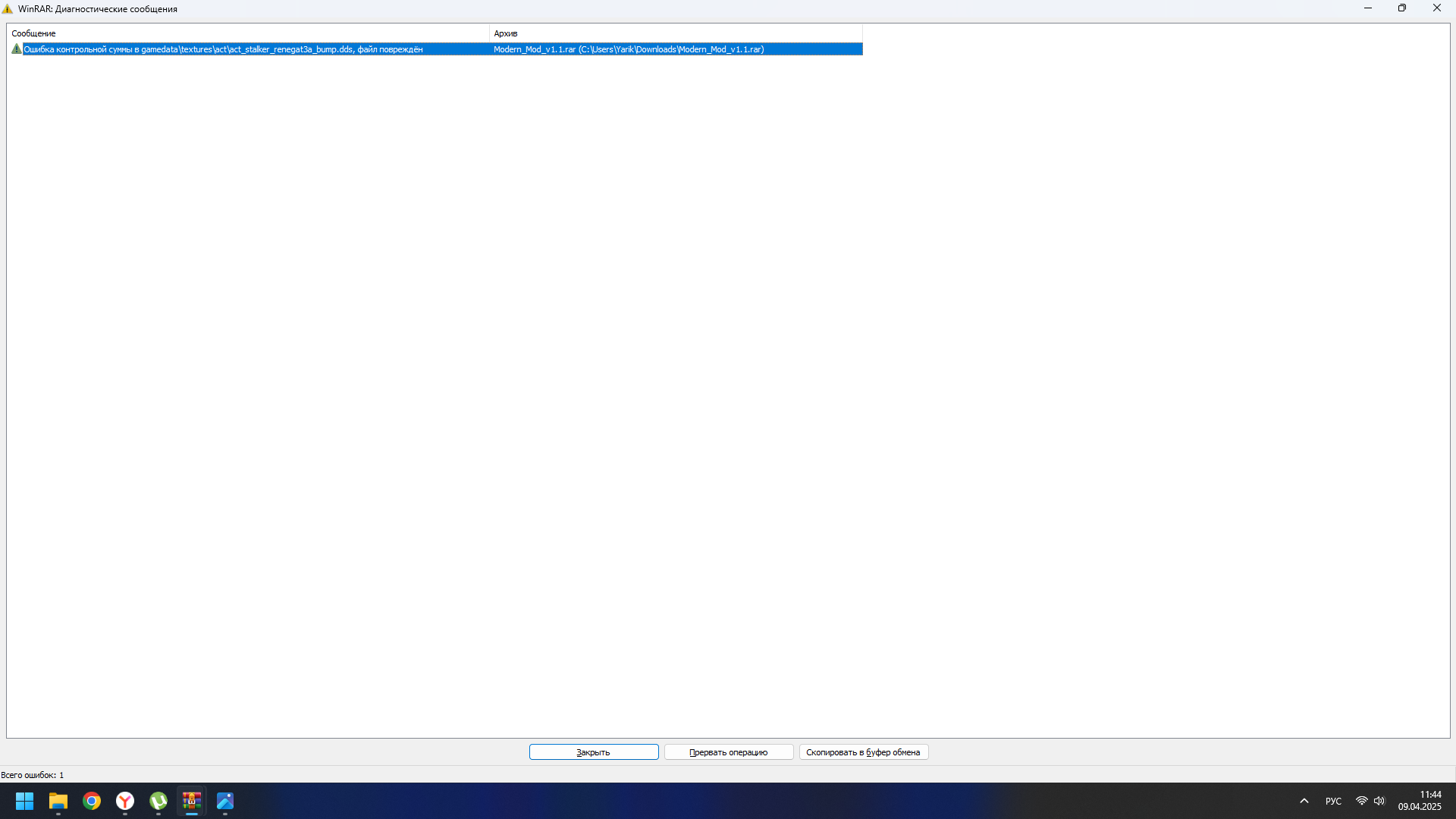
Task: Launch Google Chrome from the taskbar
Action: (92, 801)
